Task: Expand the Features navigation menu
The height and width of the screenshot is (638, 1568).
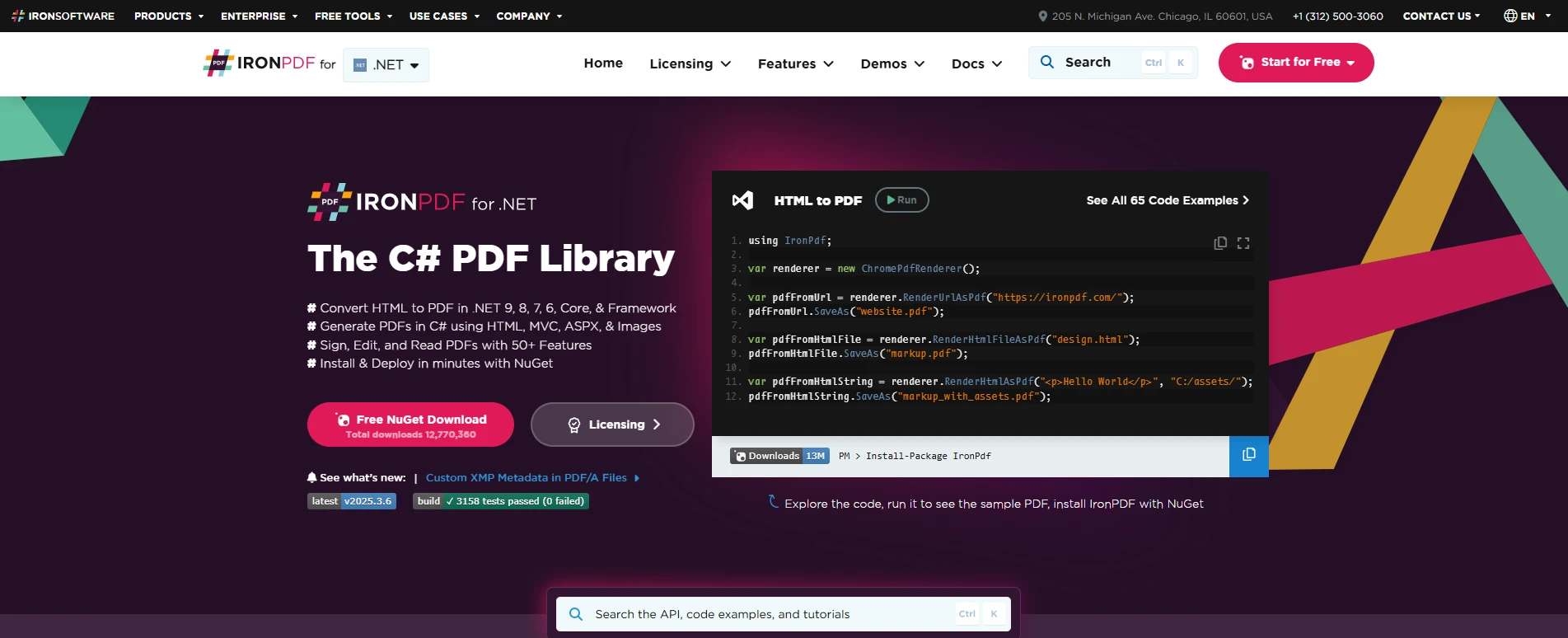Action: pos(795,63)
